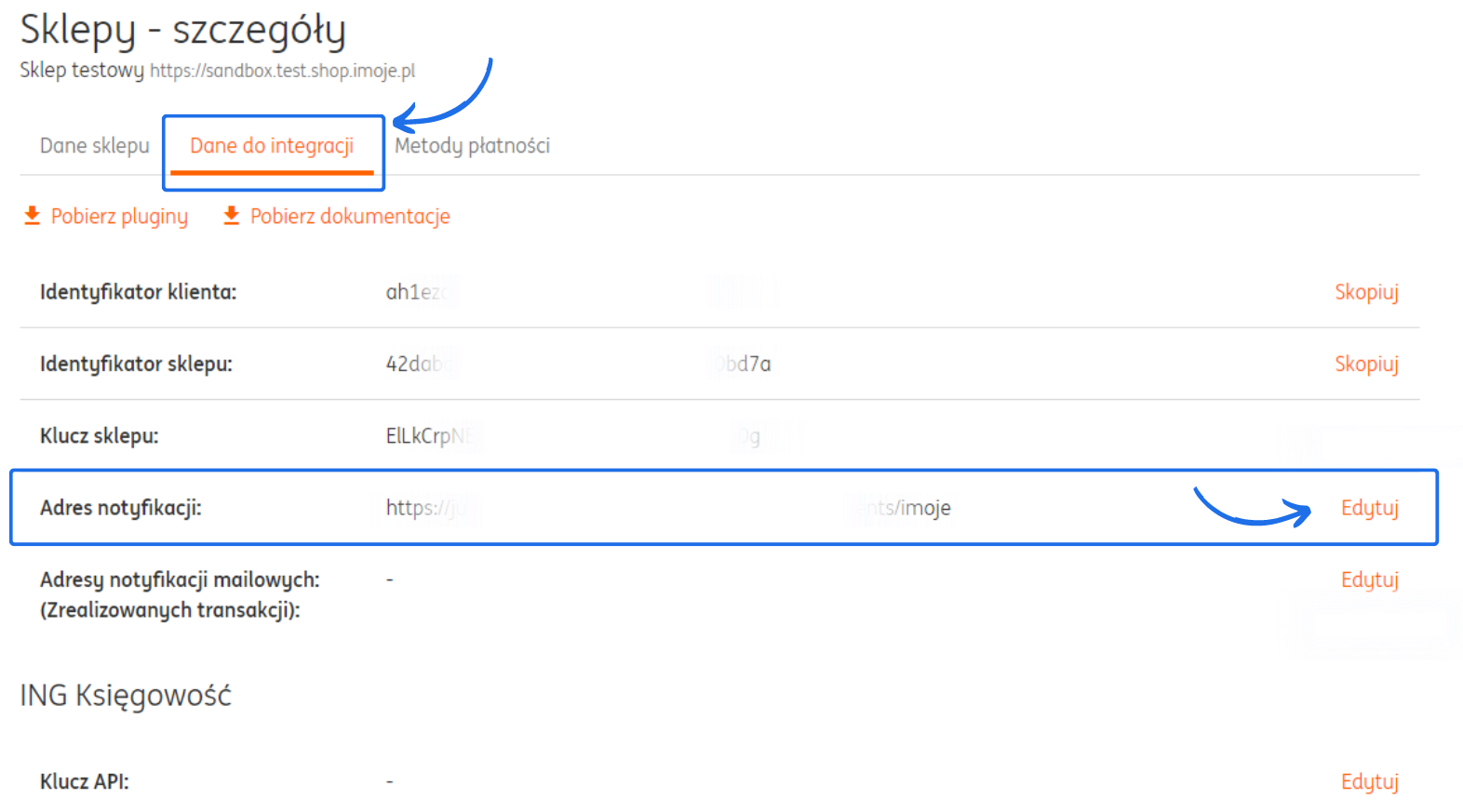Select the Klucz sklepu value starting ElLkCrp
The width and height of the screenshot is (1463, 812).
(423, 435)
